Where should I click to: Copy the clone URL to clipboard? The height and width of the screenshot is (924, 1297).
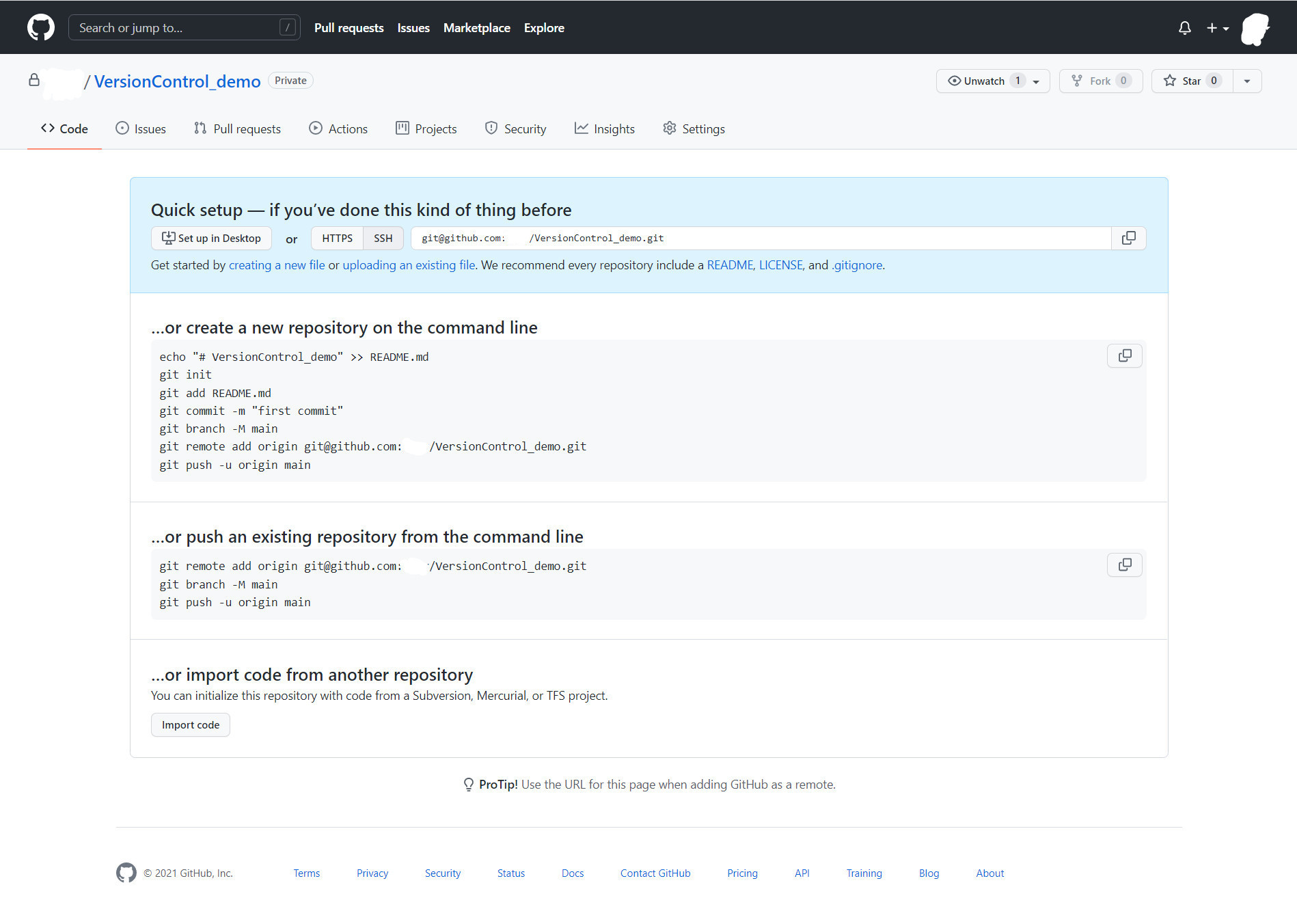pos(1129,238)
